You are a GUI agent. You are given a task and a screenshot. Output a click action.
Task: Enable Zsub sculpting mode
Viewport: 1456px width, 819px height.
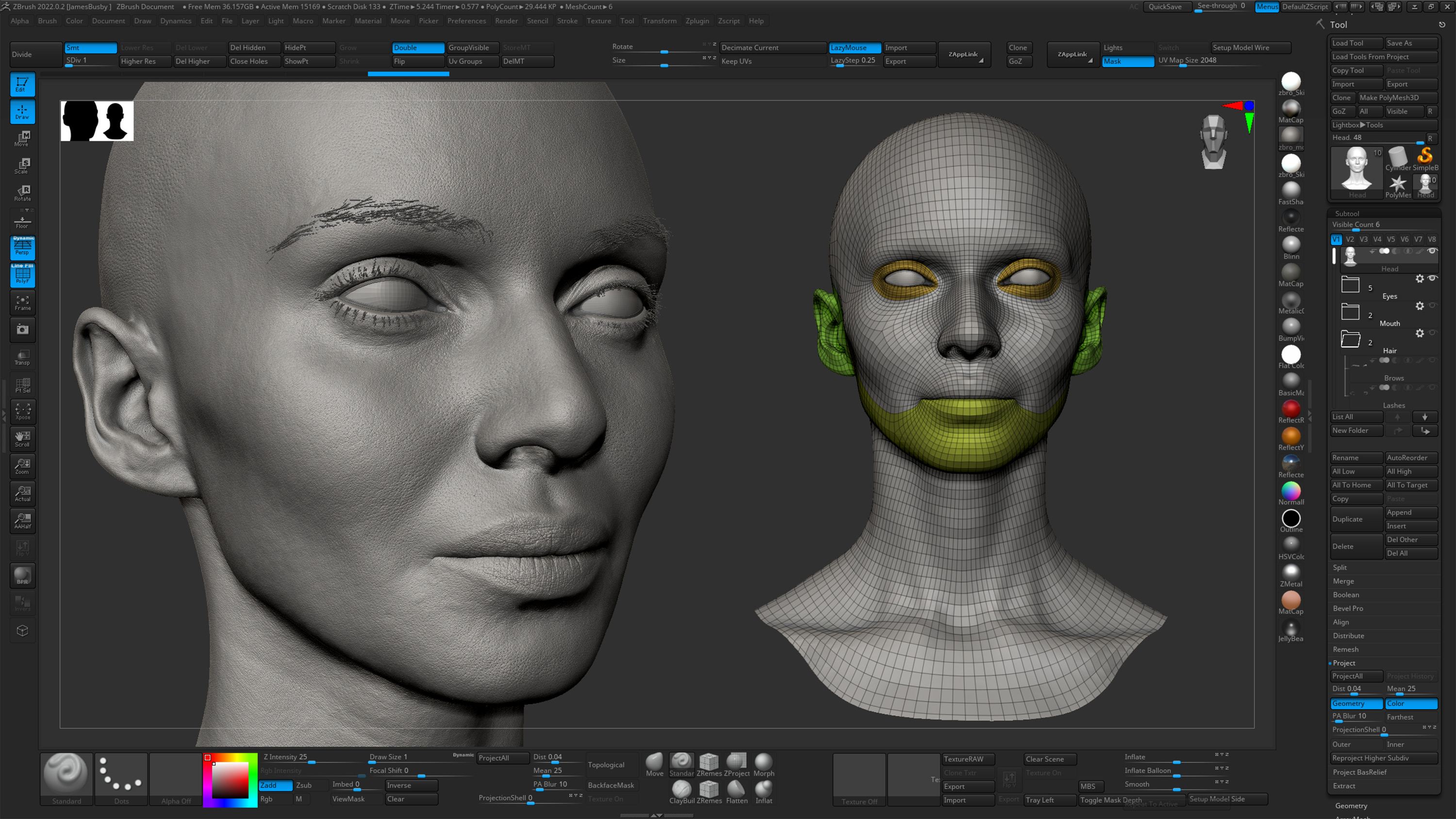pyautogui.click(x=304, y=785)
